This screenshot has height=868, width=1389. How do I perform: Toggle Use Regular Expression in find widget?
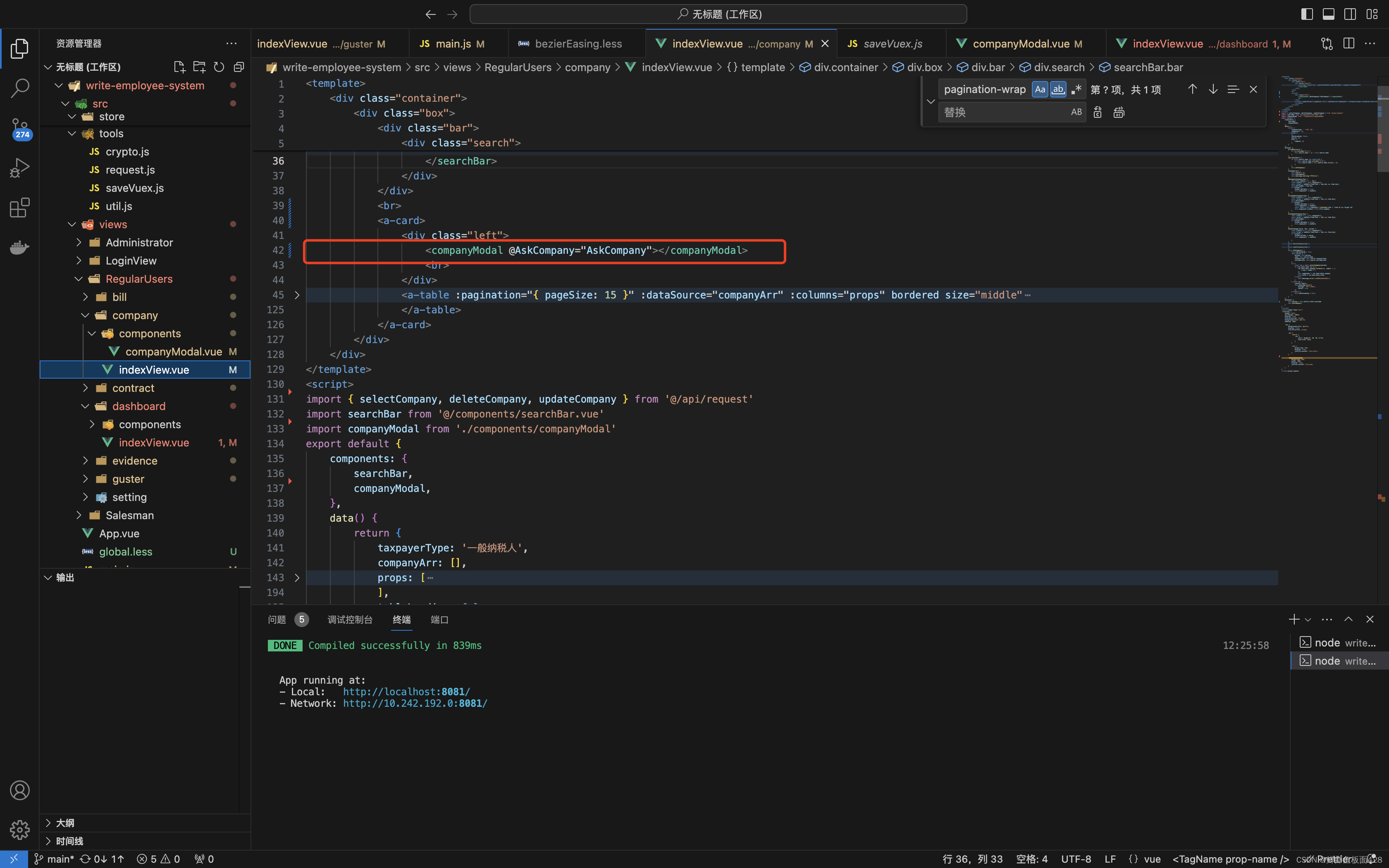tap(1076, 89)
